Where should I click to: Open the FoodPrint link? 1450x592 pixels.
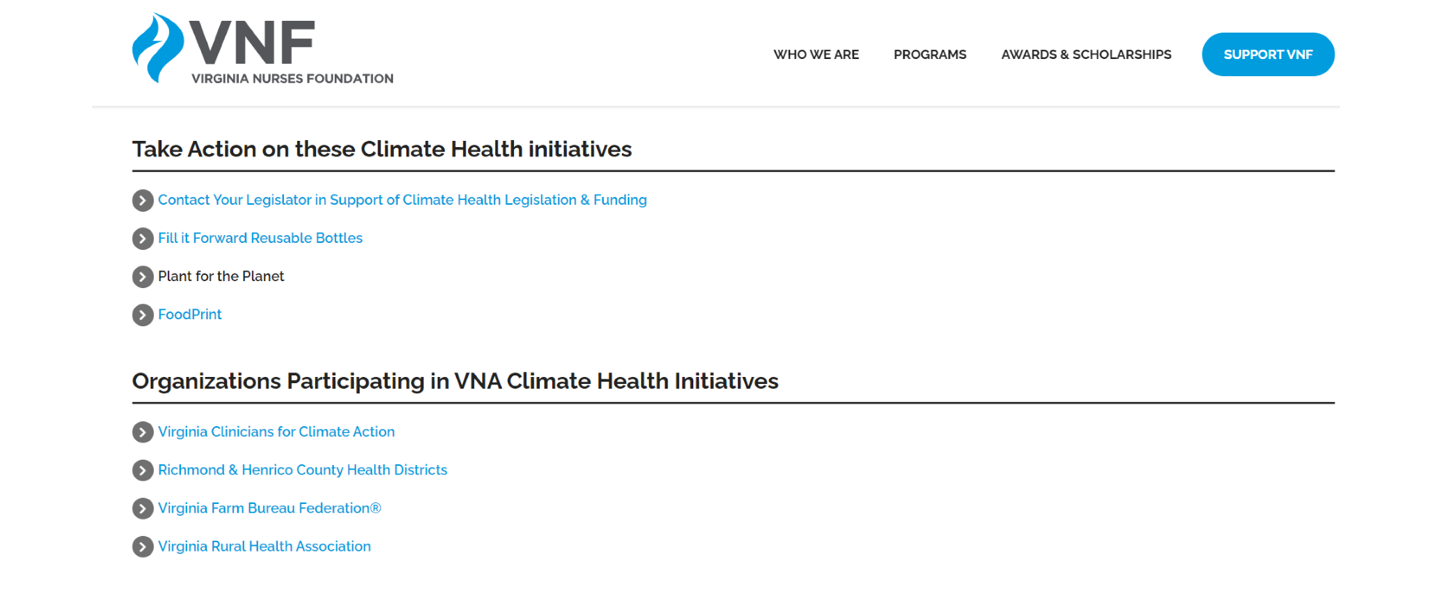pos(190,314)
